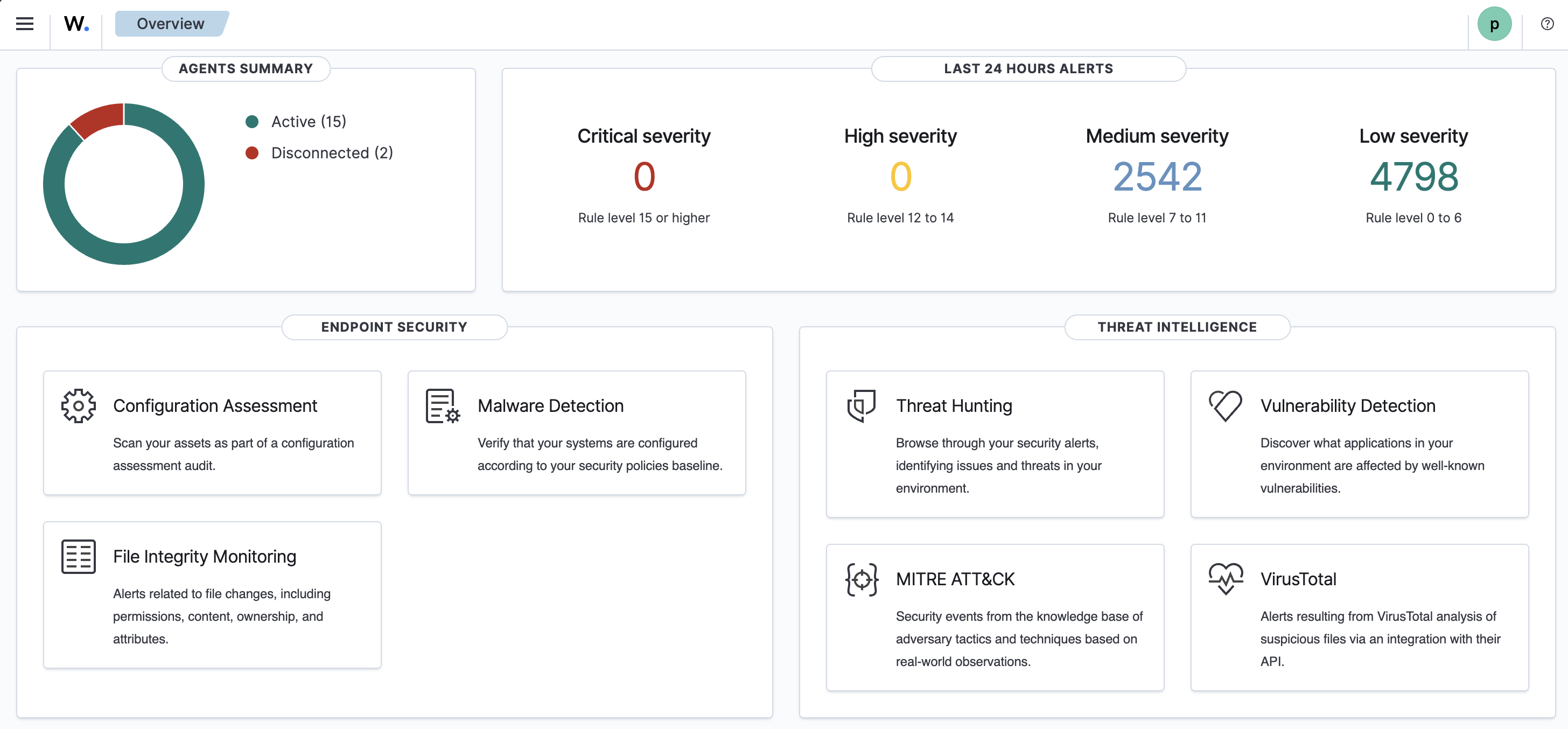The width and height of the screenshot is (1568, 729).
Task: Open Malware Detection module title
Action: [550, 406]
